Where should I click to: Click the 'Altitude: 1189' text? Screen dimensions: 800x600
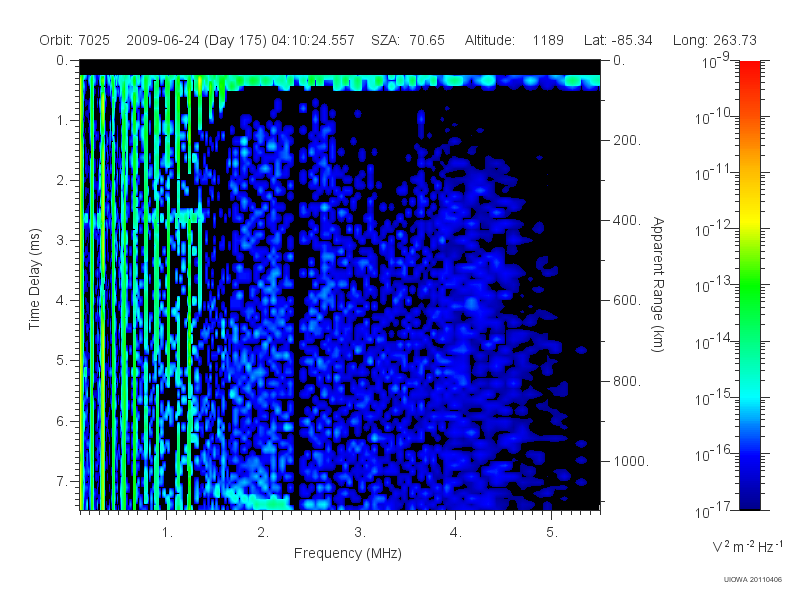pyautogui.click(x=514, y=40)
